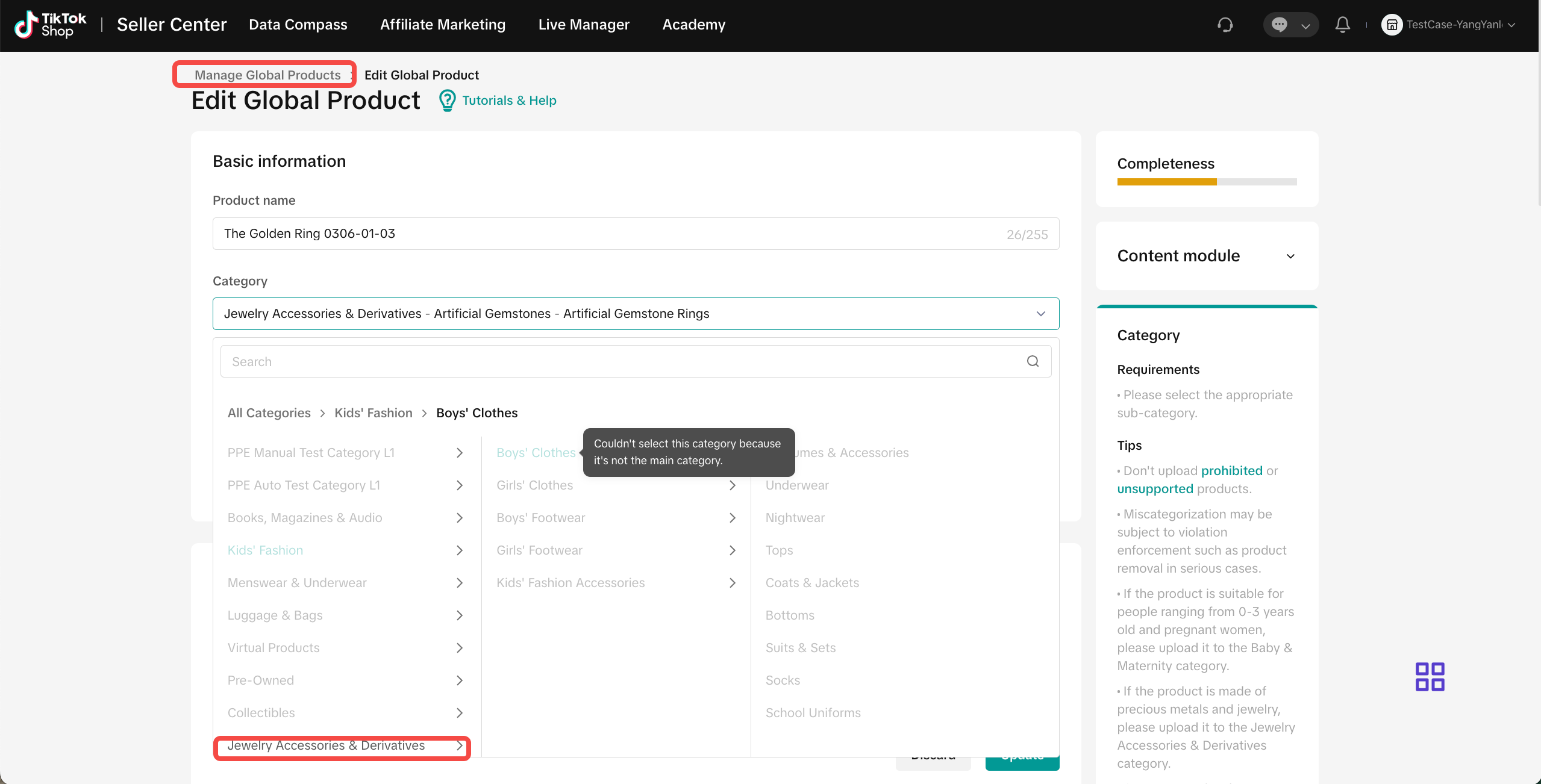Open the Live Manager menu
The width and height of the screenshot is (1541, 784).
584,25
